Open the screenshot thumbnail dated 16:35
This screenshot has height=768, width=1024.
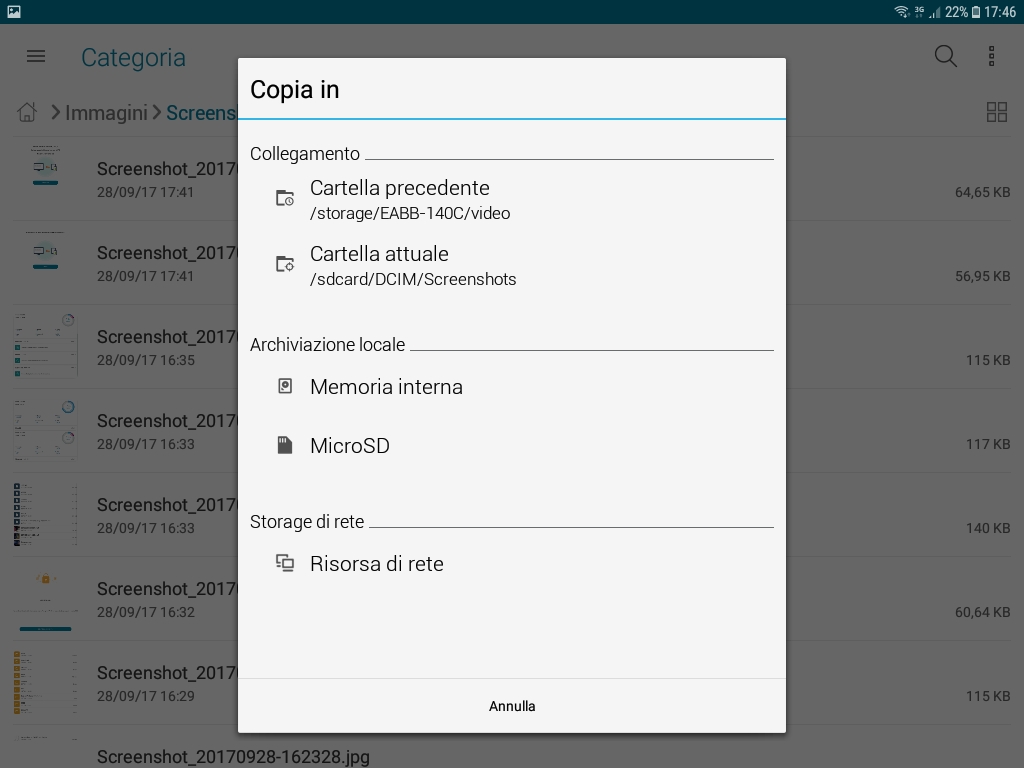tap(46, 346)
